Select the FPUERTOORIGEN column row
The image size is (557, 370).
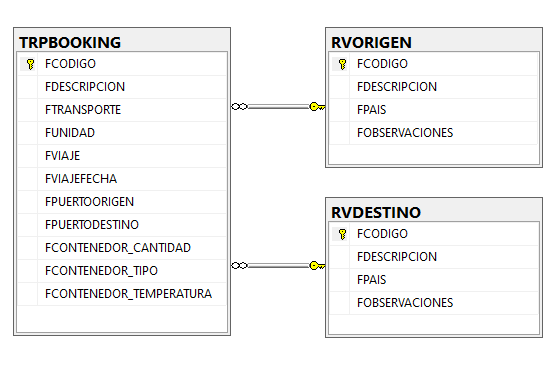(122, 202)
